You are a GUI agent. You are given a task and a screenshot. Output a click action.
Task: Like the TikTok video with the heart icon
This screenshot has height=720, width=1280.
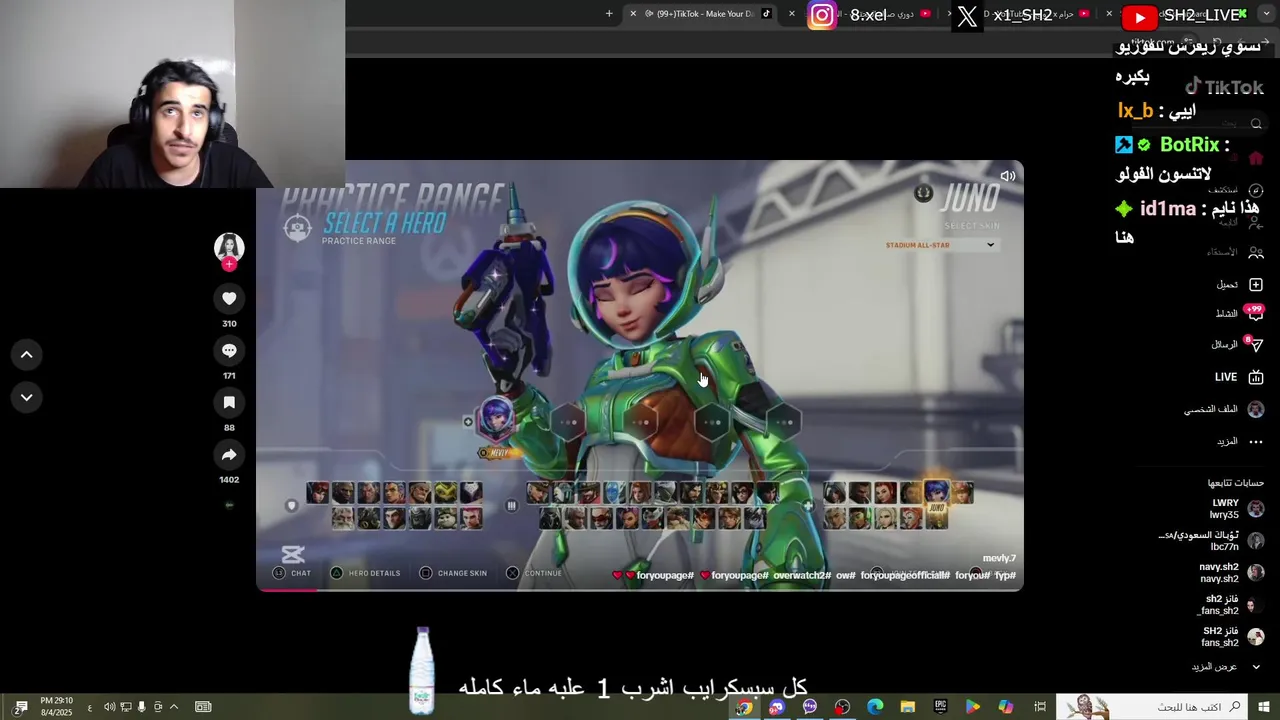tap(229, 298)
